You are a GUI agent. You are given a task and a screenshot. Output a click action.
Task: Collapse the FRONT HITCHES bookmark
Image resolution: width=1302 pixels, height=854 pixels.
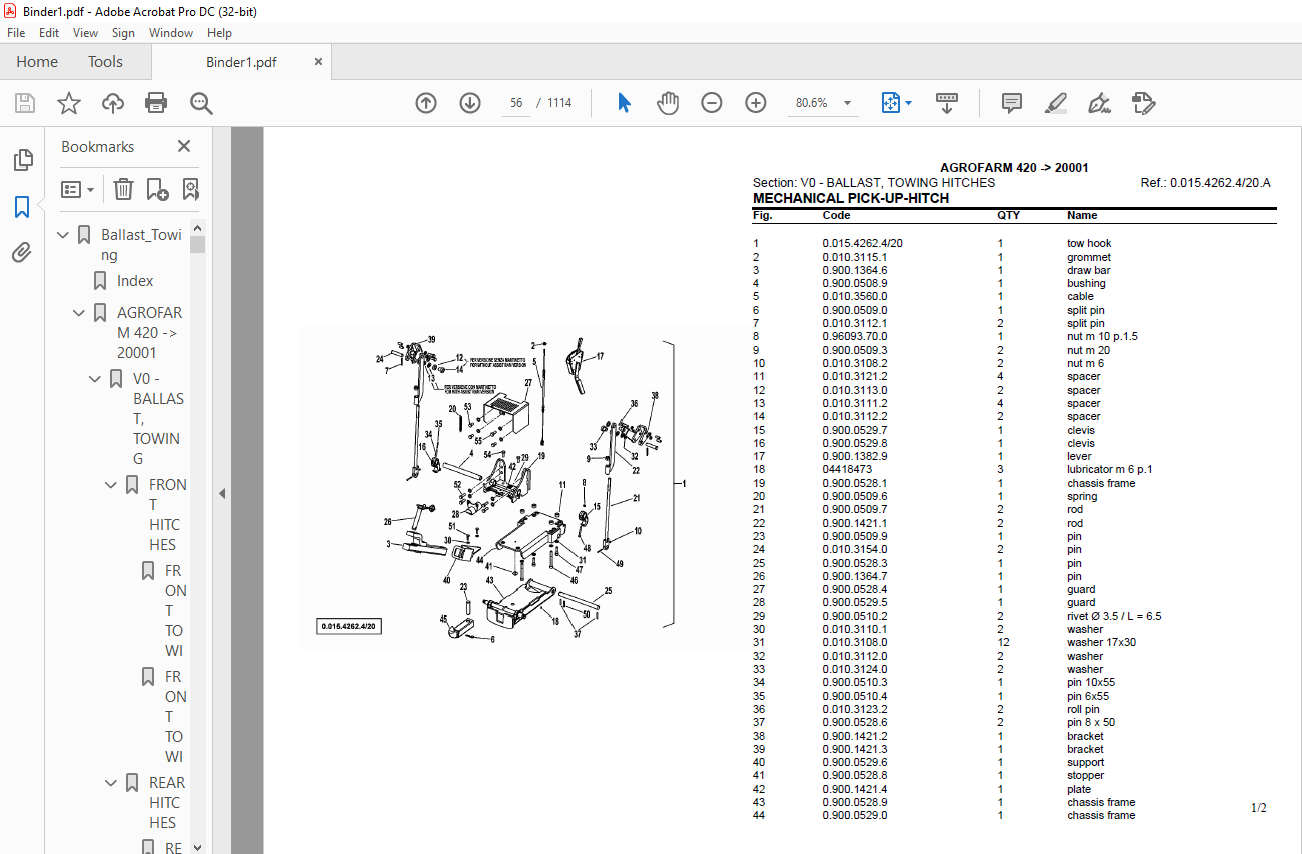[x=111, y=485]
